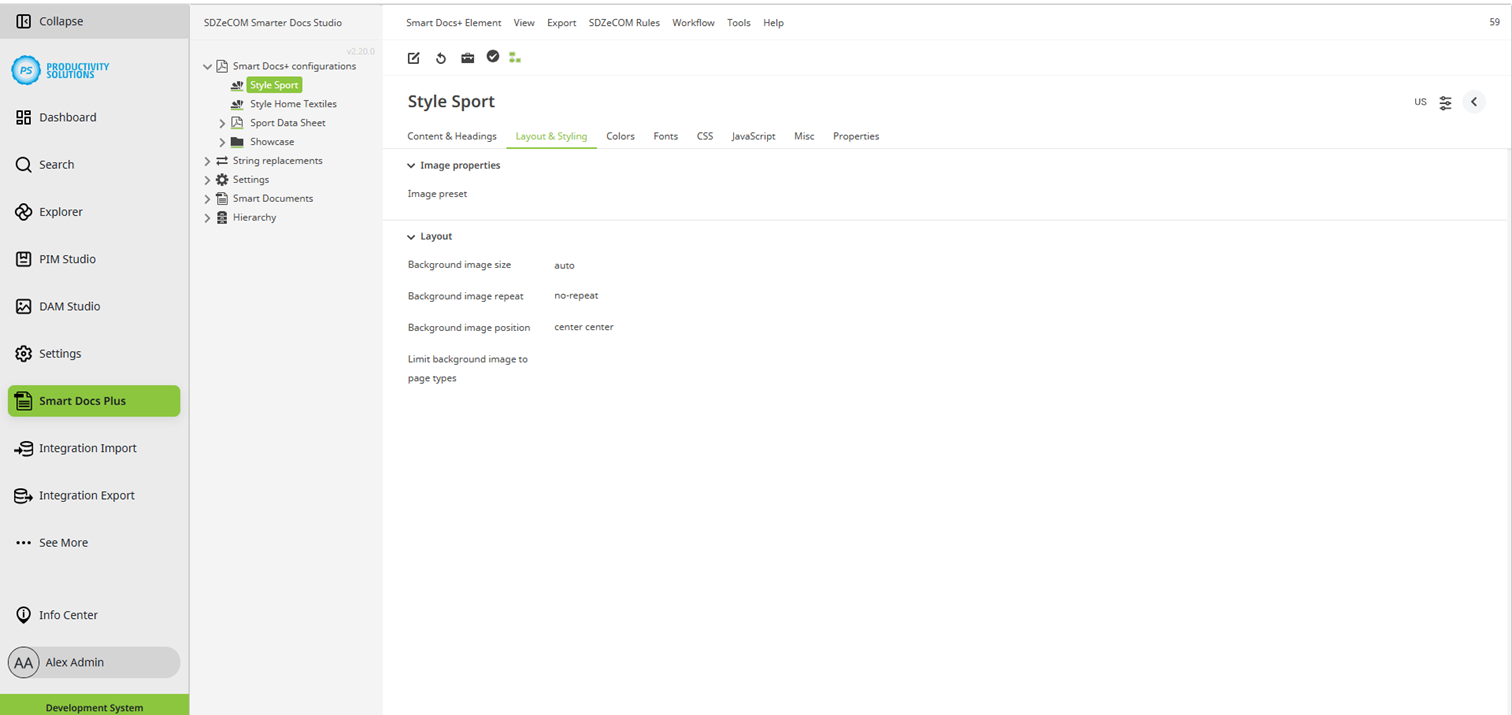Expand the String replacements node

pos(208,161)
